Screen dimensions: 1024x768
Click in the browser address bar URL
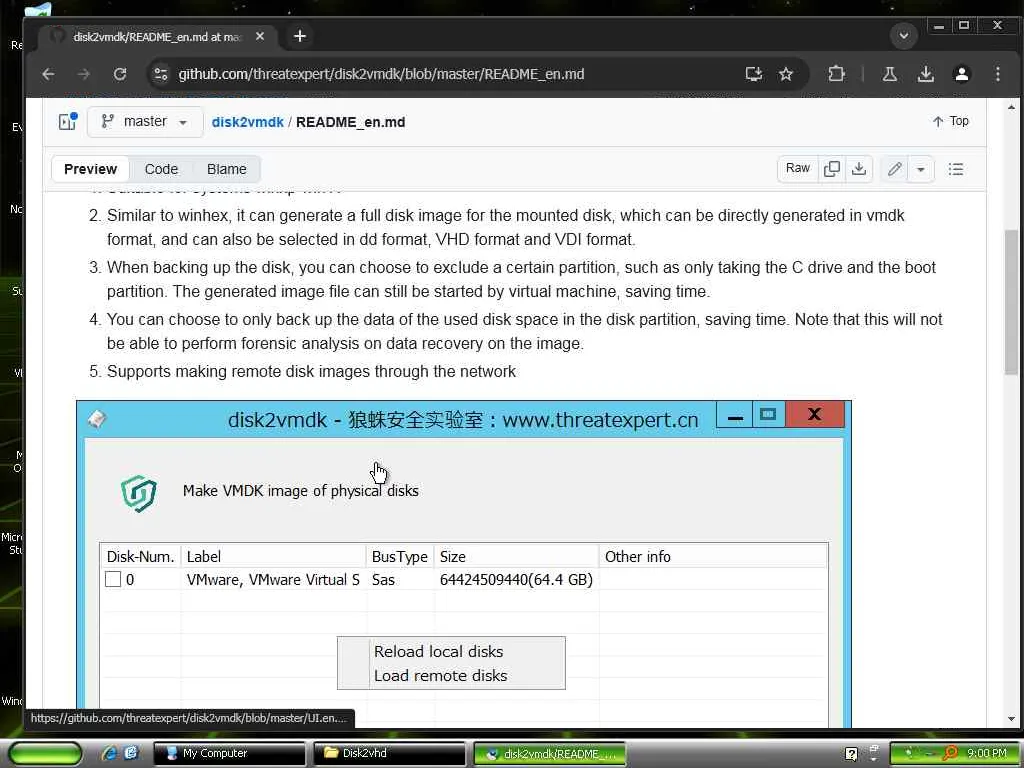point(381,74)
